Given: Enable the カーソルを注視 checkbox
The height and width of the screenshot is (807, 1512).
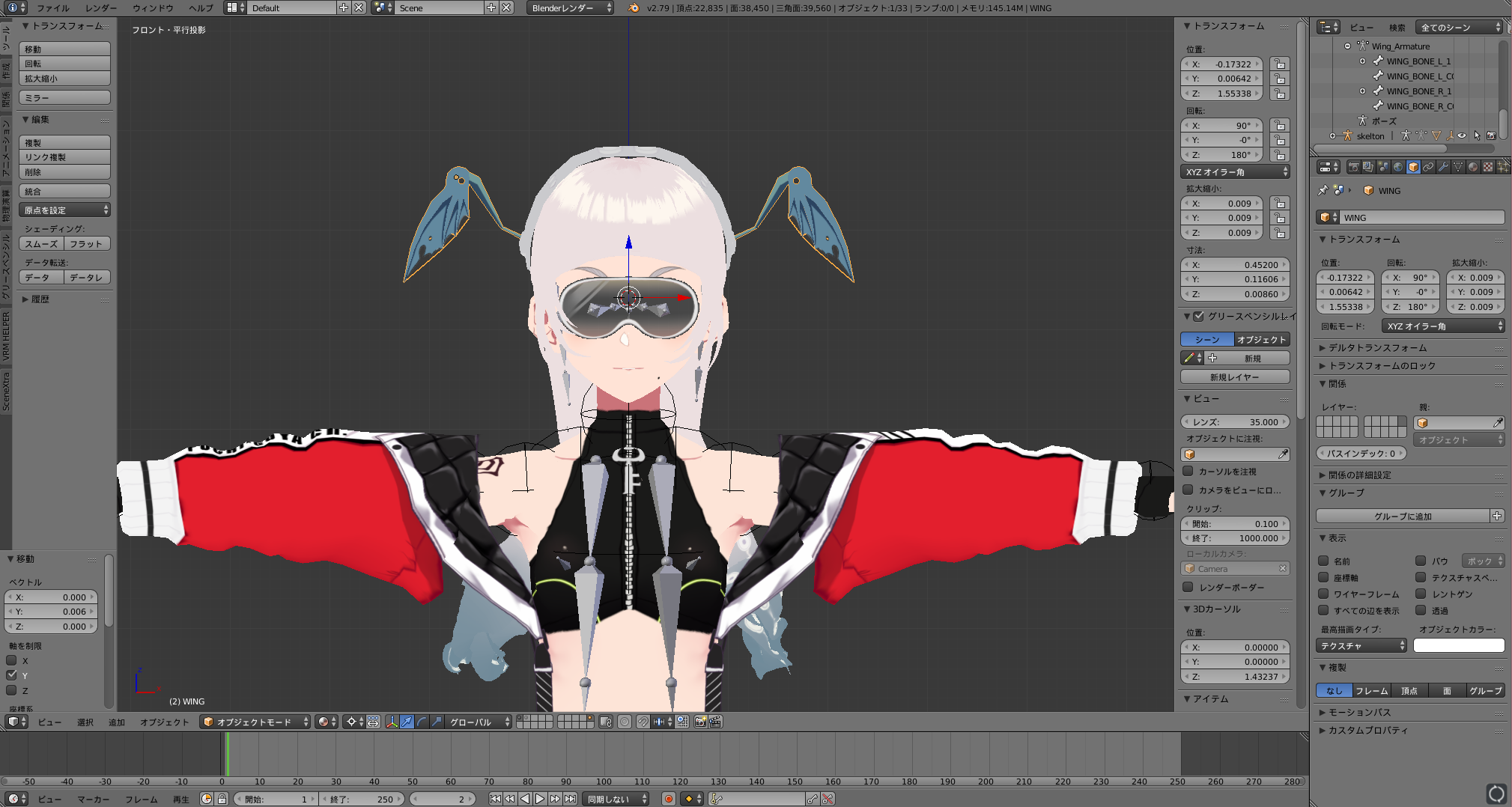Looking at the screenshot, I should coord(1188,471).
